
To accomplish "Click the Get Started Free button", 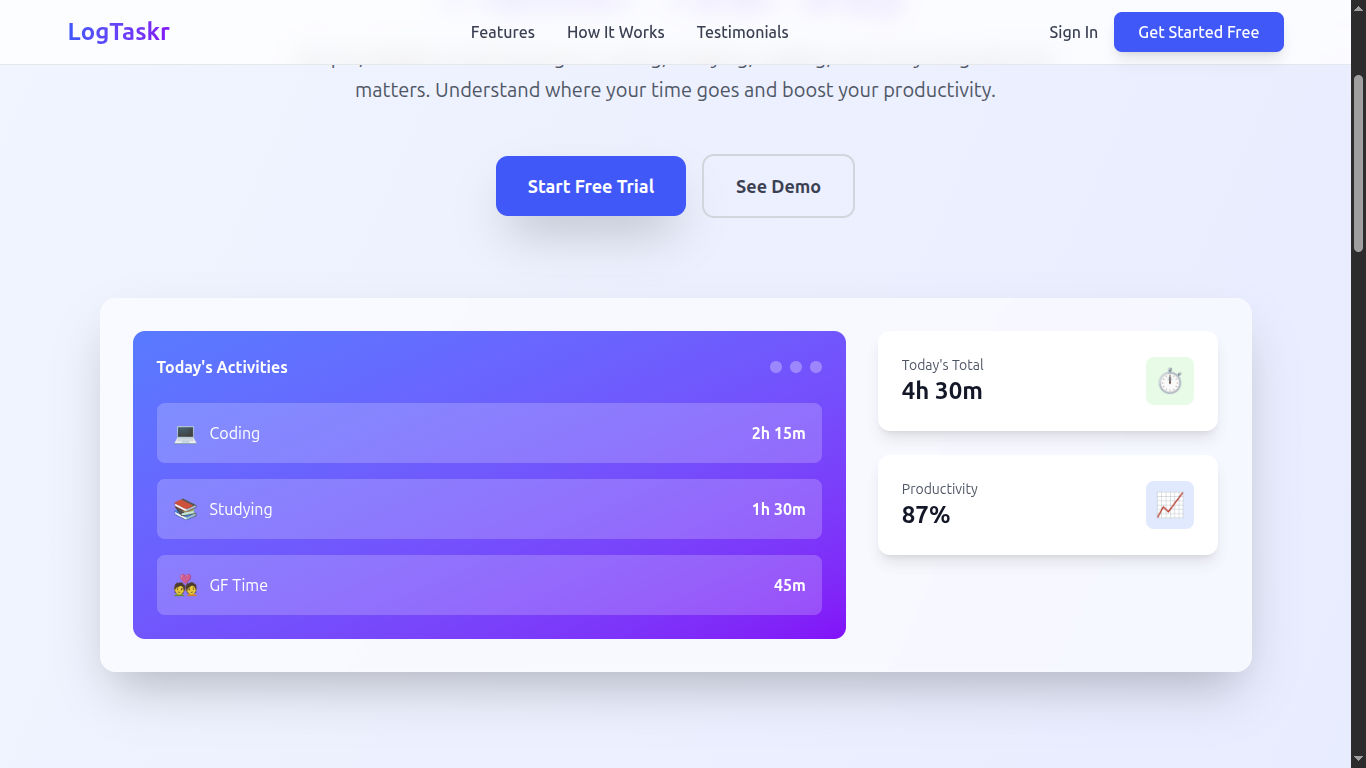I will (x=1199, y=32).
